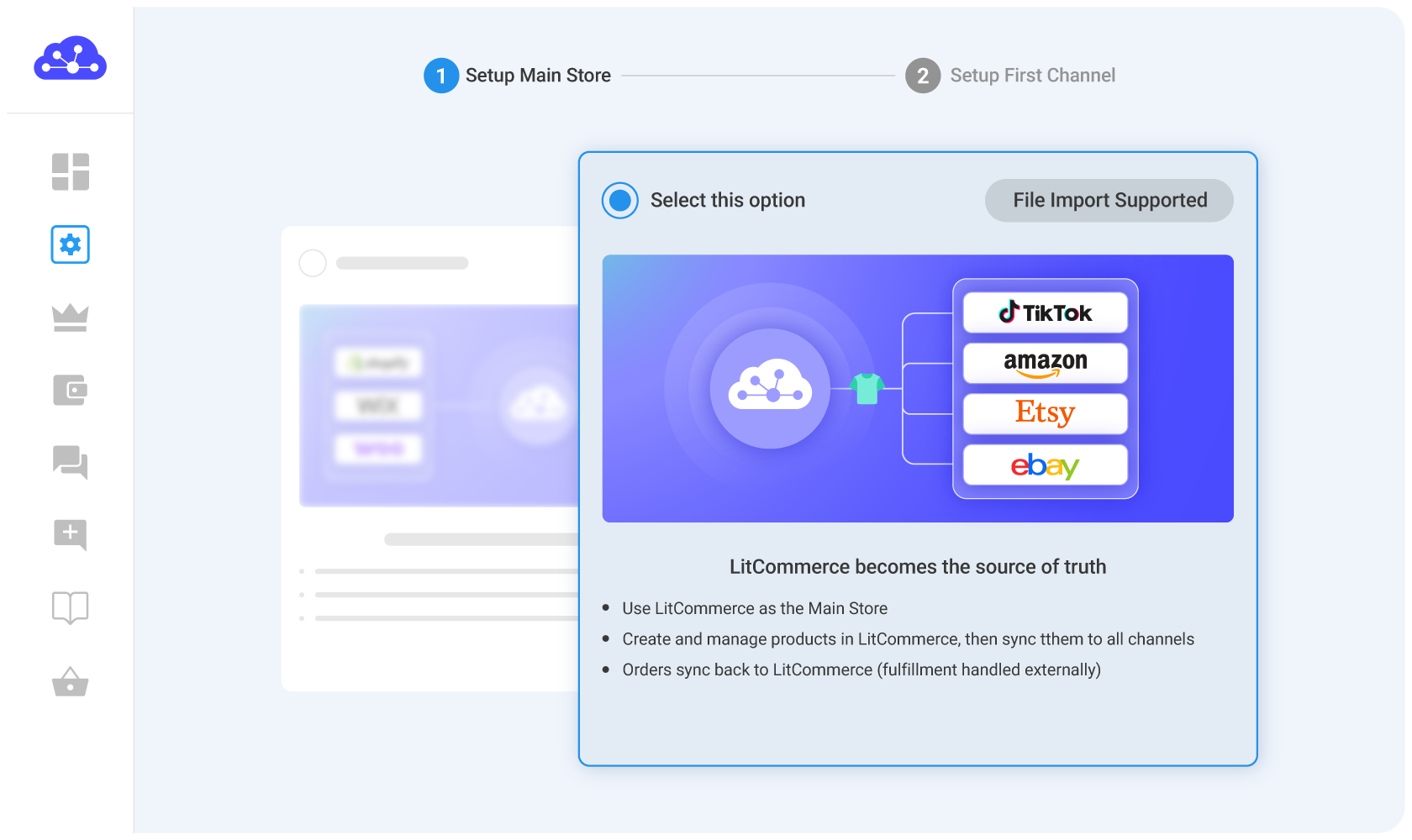Screen dimensions: 1412x840
Task: Open the book documentation icon
Action: (70, 607)
